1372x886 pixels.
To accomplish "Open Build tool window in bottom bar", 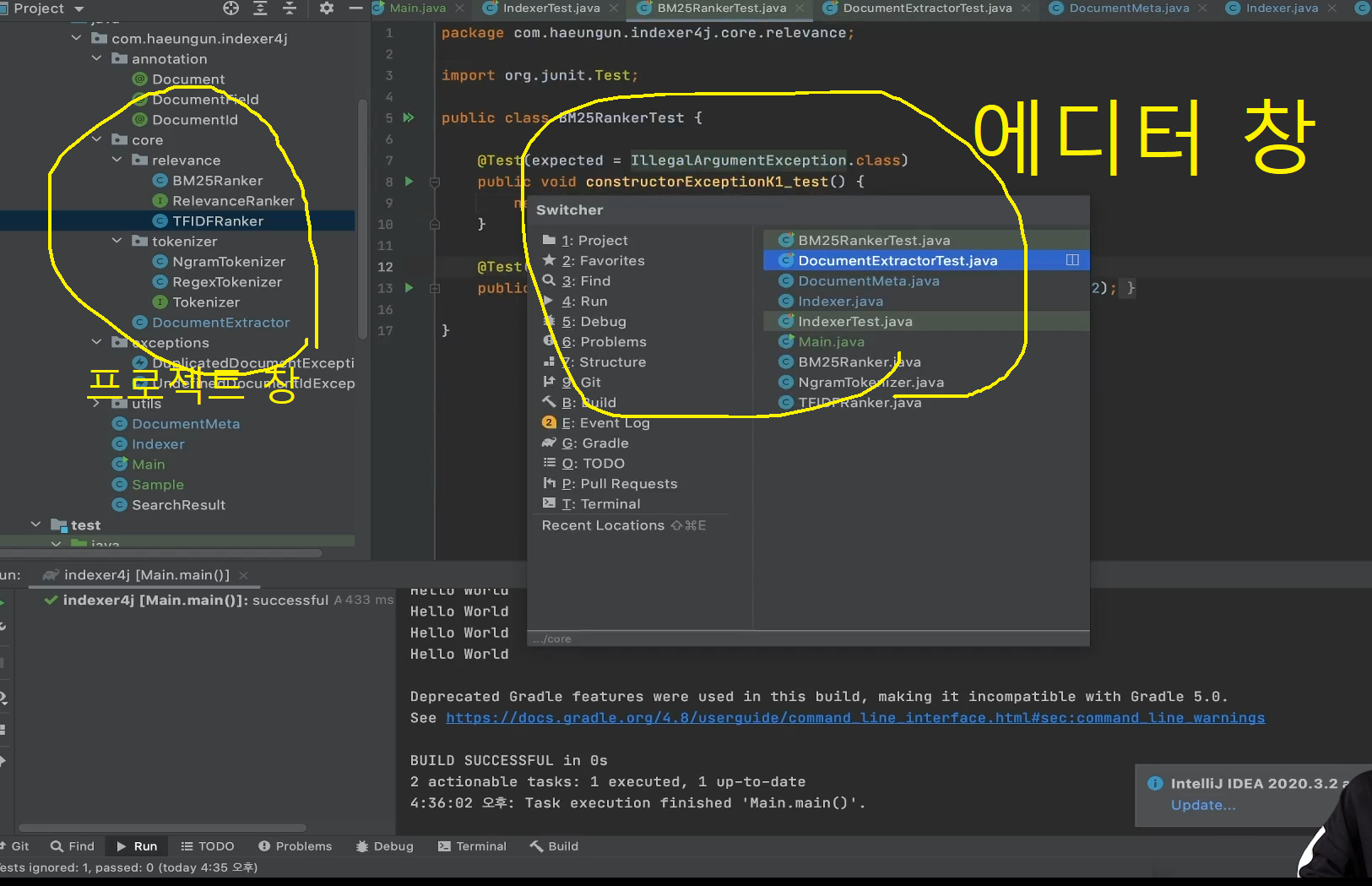I will pos(554,846).
